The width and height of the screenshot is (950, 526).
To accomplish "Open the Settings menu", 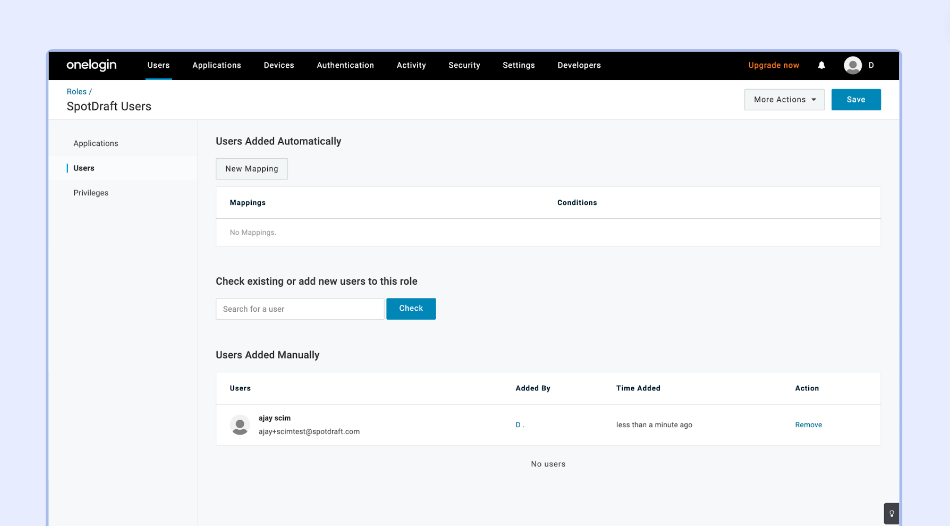I will (x=518, y=65).
